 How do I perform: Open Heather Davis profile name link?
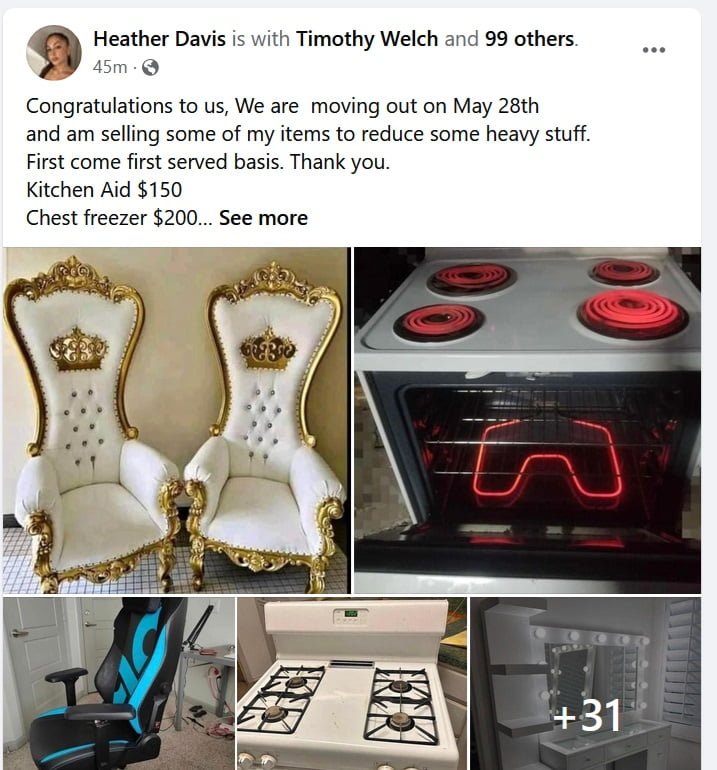coord(160,39)
